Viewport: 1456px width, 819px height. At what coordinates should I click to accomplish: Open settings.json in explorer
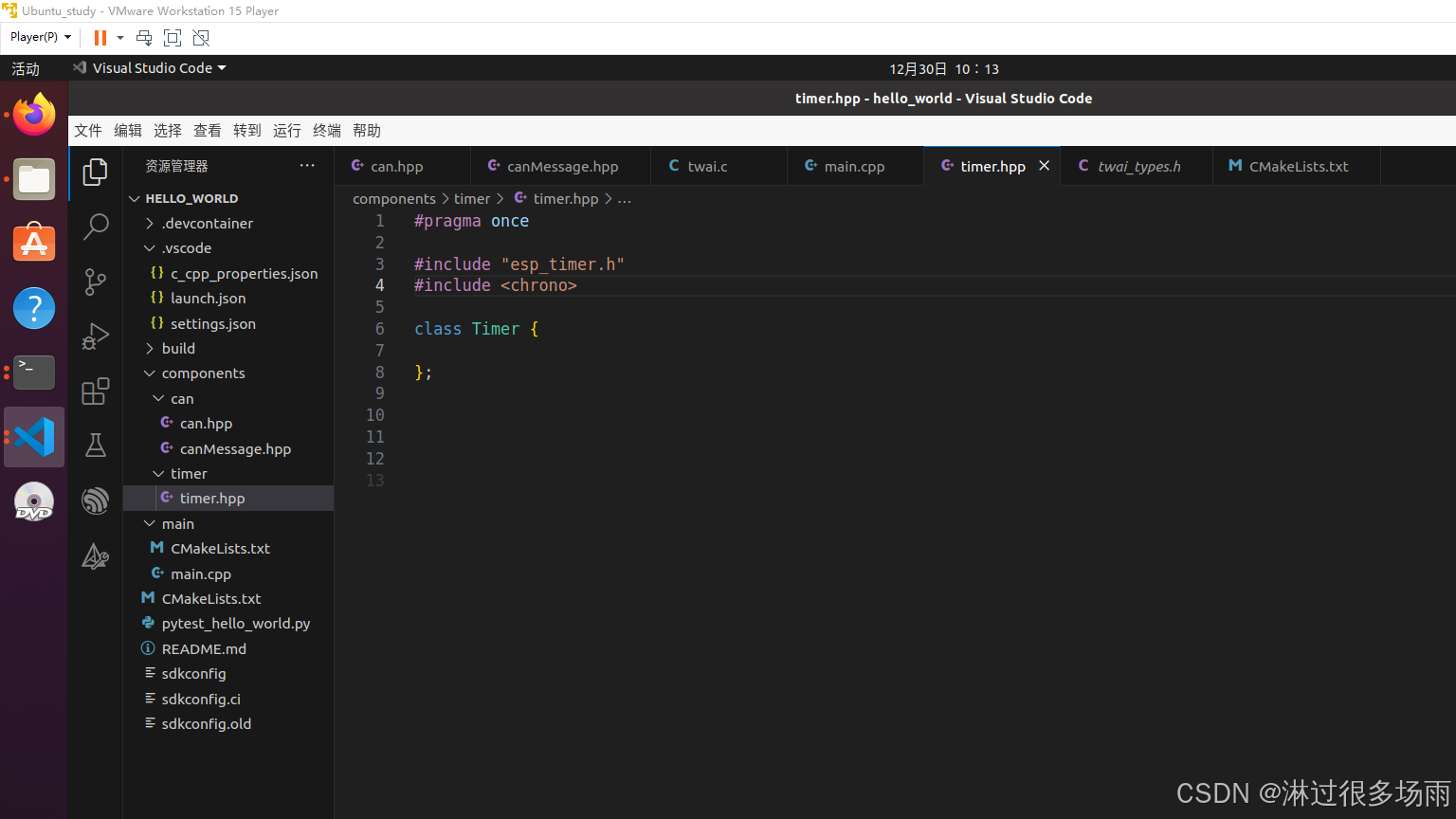[x=228, y=323]
